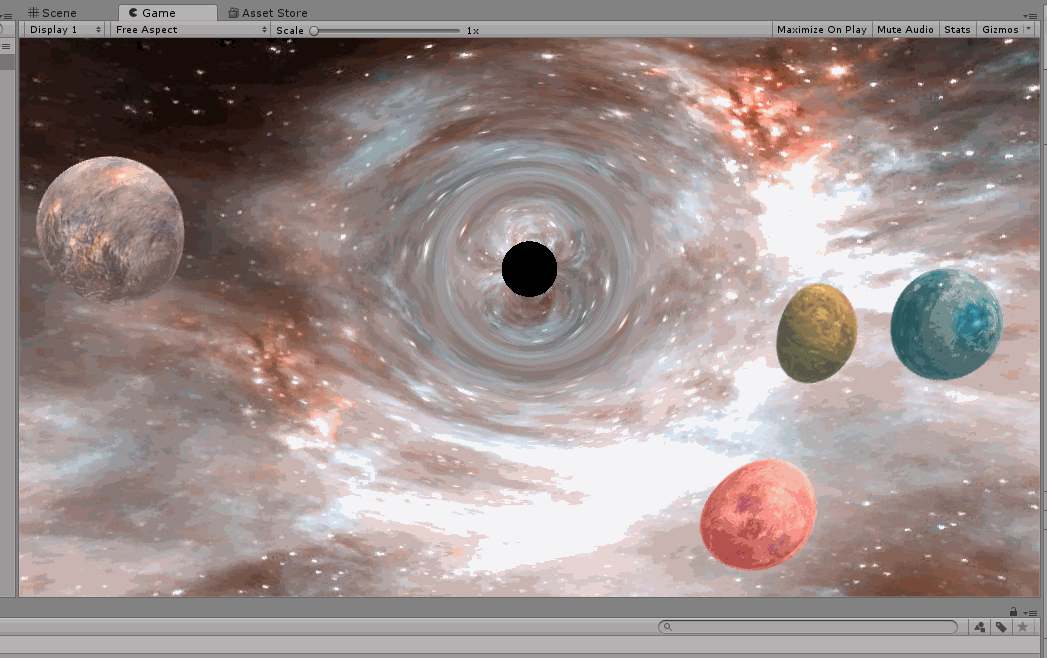Switch to the Scene tab
The height and width of the screenshot is (658, 1047).
pyautogui.click(x=52, y=13)
